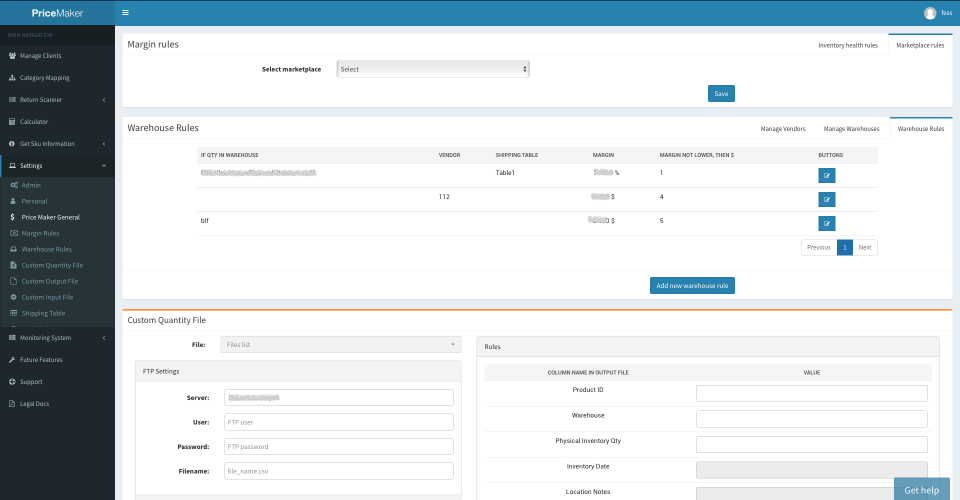Click the Manage Clients users icon

click(x=12, y=56)
